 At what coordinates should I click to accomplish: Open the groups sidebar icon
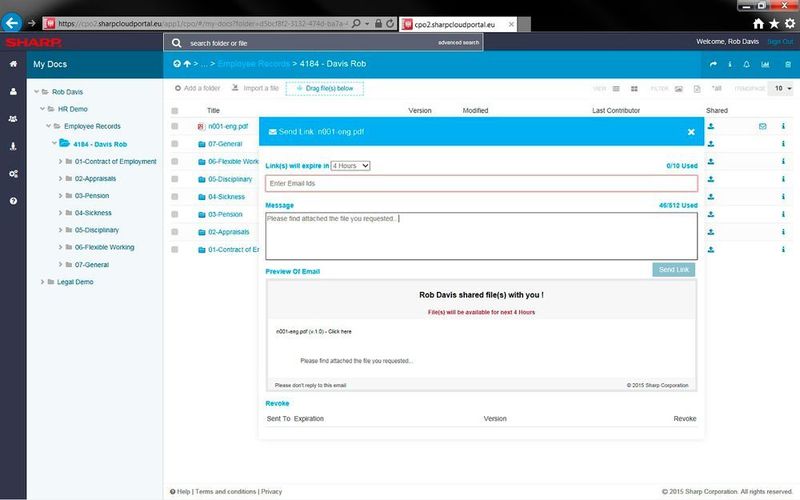pyautogui.click(x=13, y=119)
